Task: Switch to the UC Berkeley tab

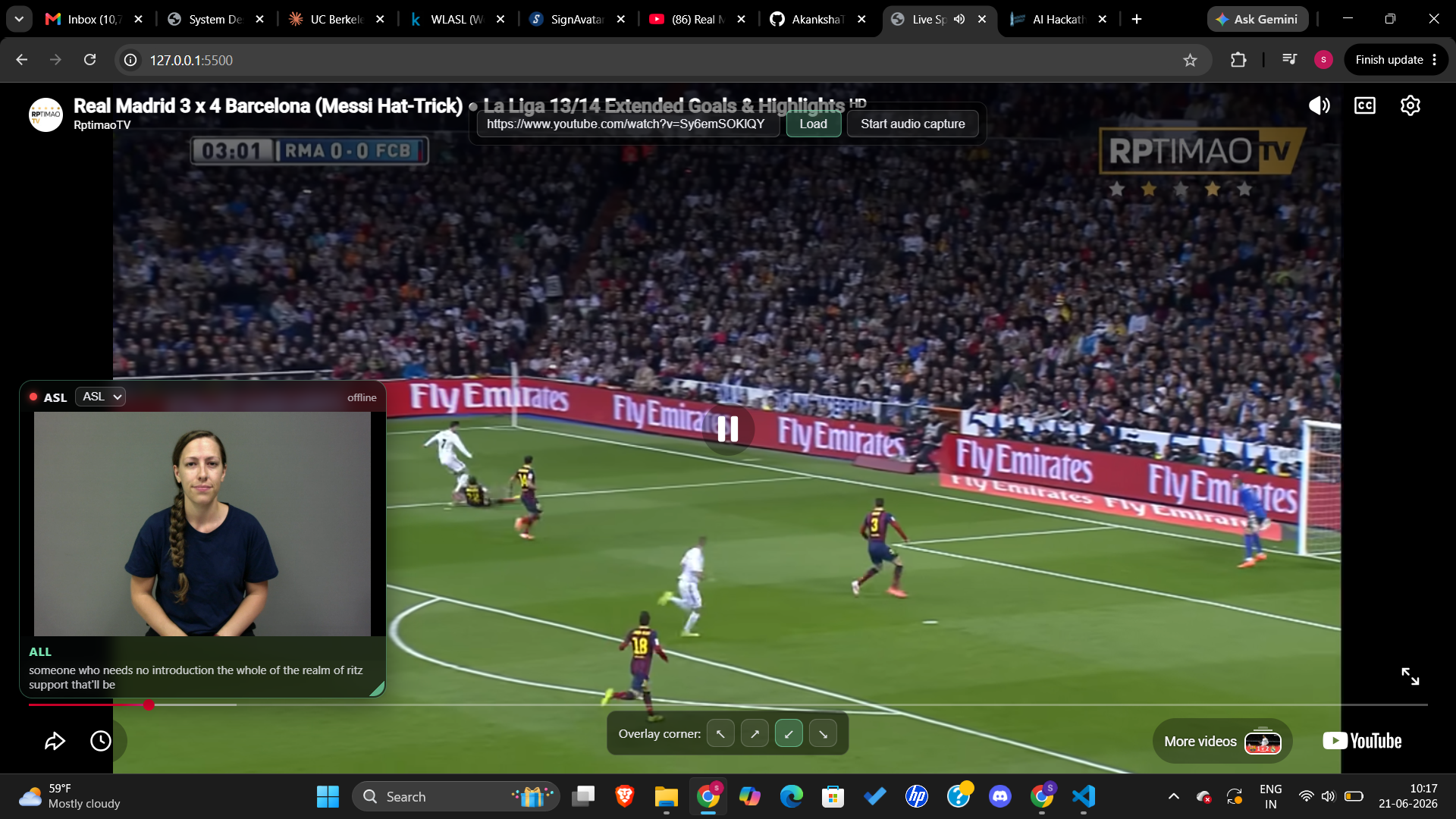Action: (x=337, y=19)
